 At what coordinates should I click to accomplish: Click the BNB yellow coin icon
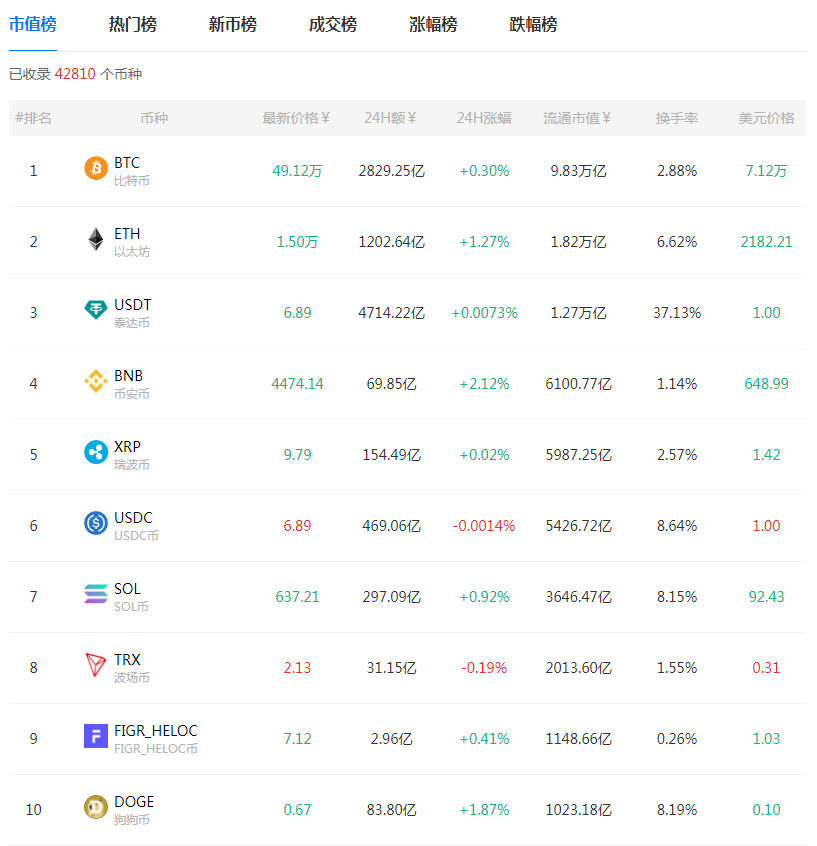pyautogui.click(x=96, y=382)
